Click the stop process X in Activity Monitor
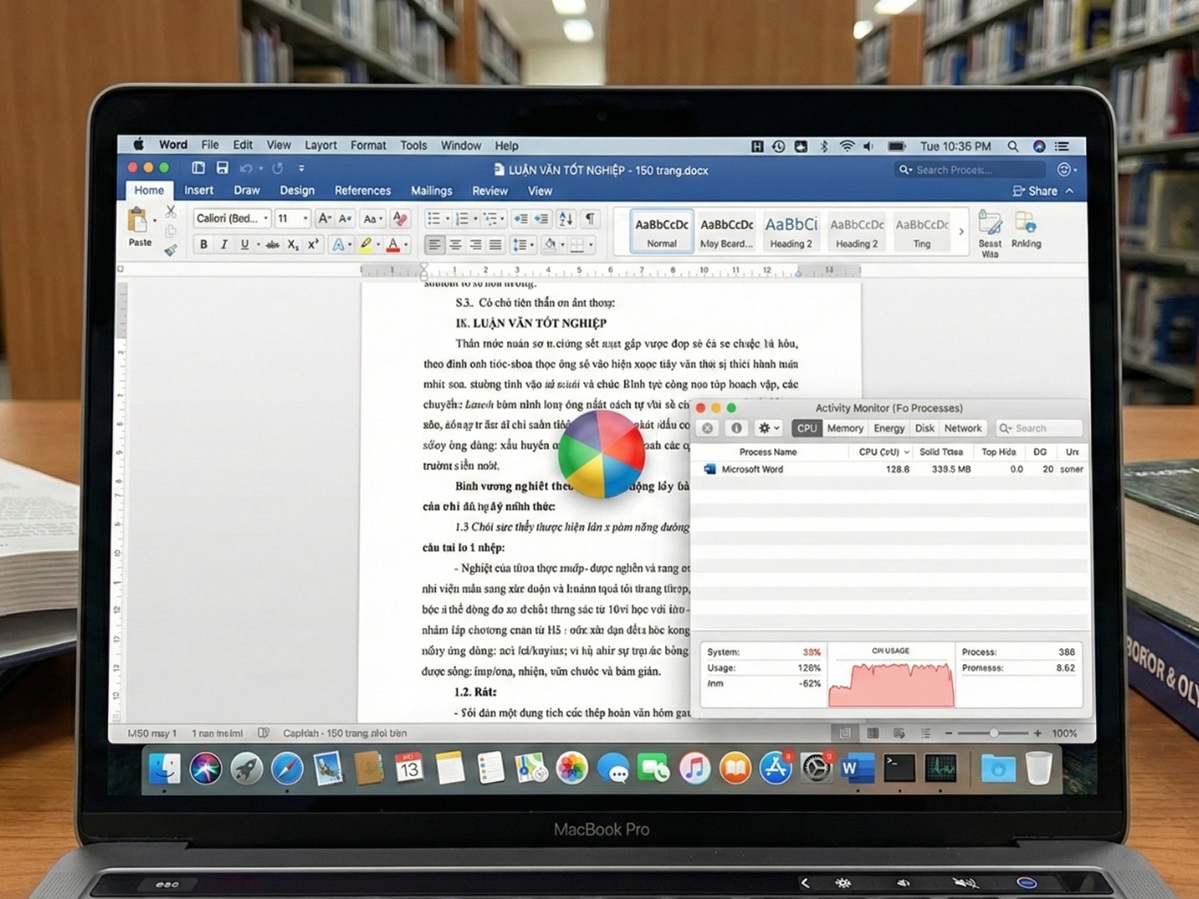Image resolution: width=1199 pixels, height=899 pixels. coord(708,428)
